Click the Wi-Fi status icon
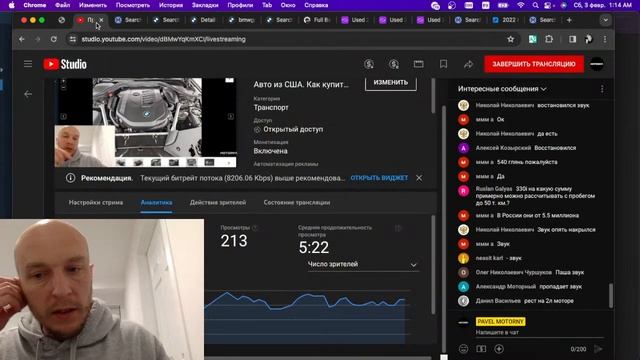Image resolution: width=640 pixels, height=360 pixels. (x=520, y=5)
